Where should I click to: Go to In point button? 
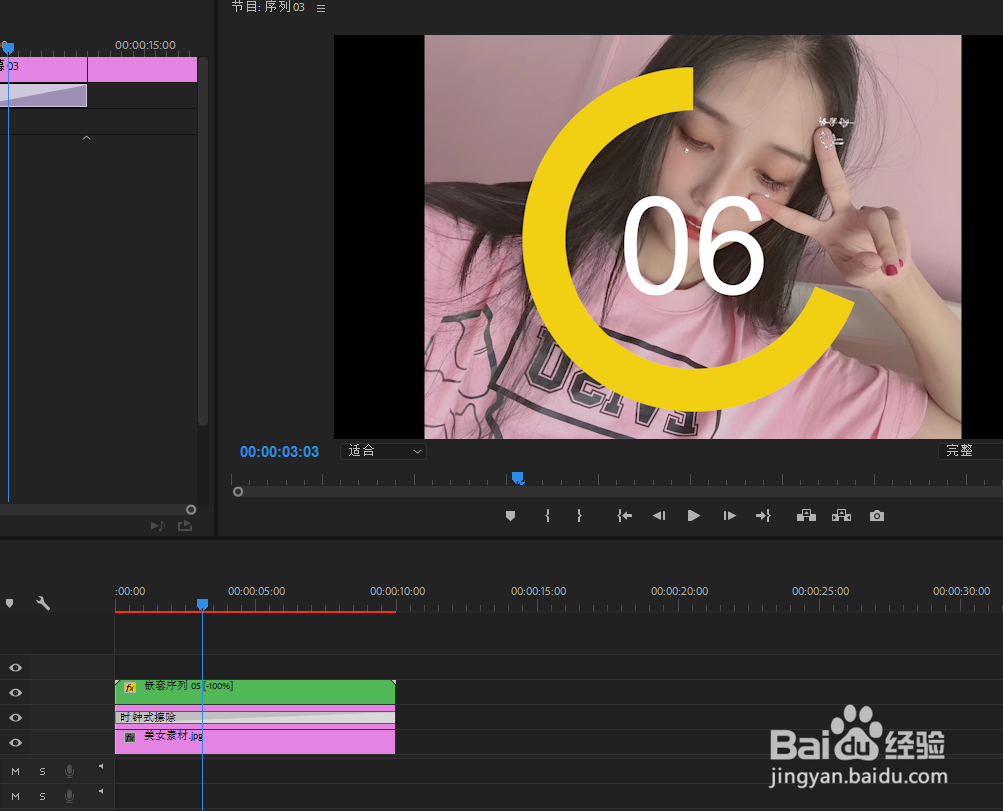click(624, 516)
